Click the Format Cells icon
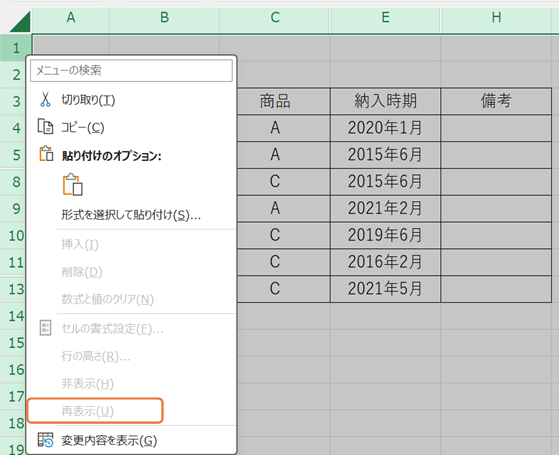The width and height of the screenshot is (560, 456). click(45, 328)
